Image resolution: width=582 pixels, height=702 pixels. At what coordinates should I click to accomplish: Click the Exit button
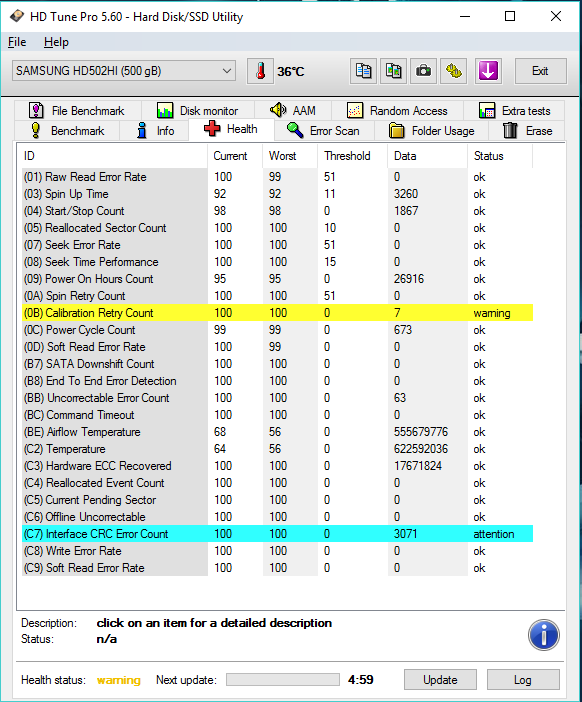(540, 71)
